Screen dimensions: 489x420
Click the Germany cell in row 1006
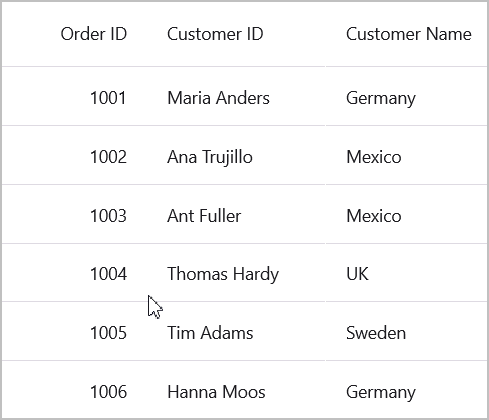pos(406,389)
